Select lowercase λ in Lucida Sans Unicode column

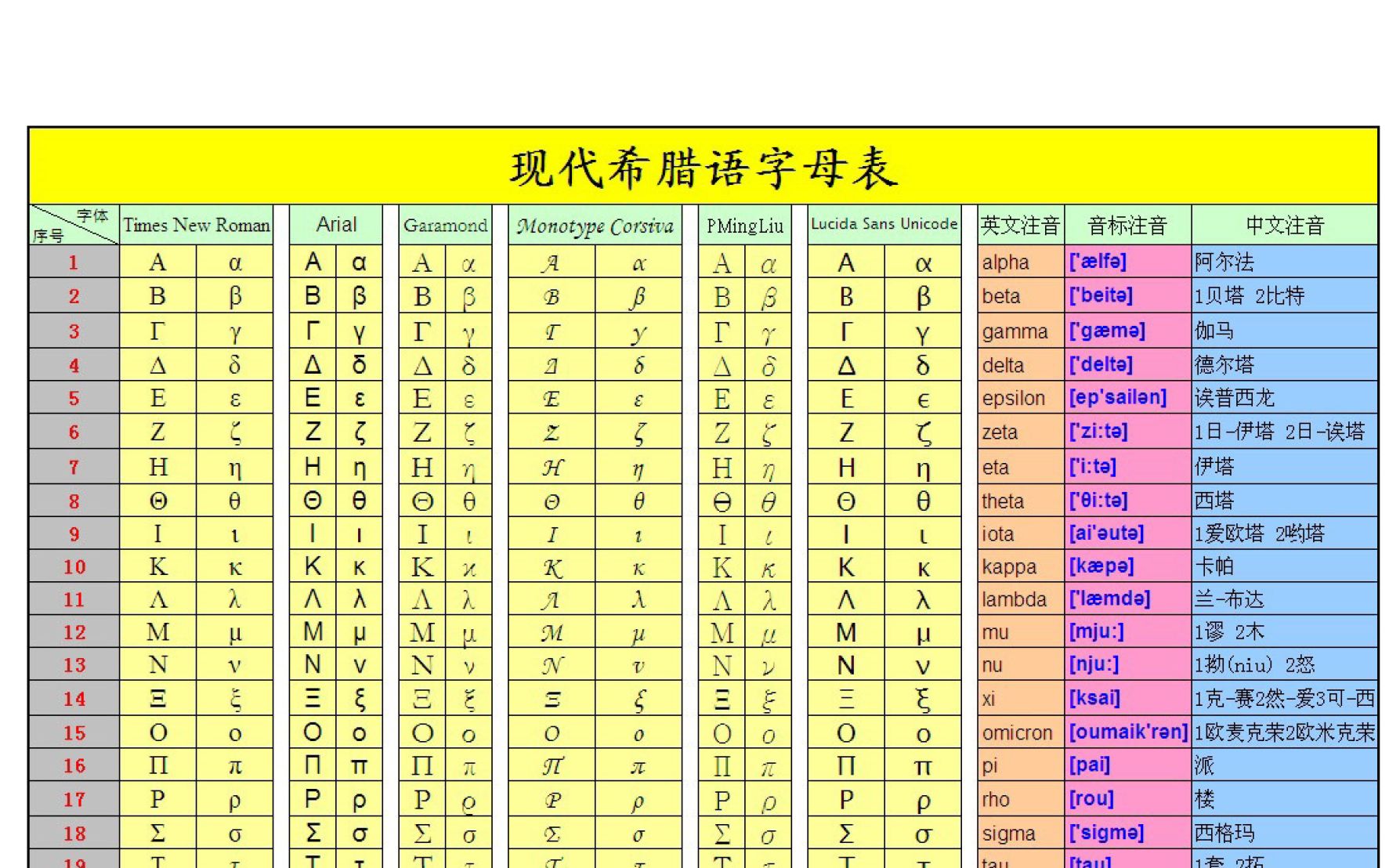point(923,599)
